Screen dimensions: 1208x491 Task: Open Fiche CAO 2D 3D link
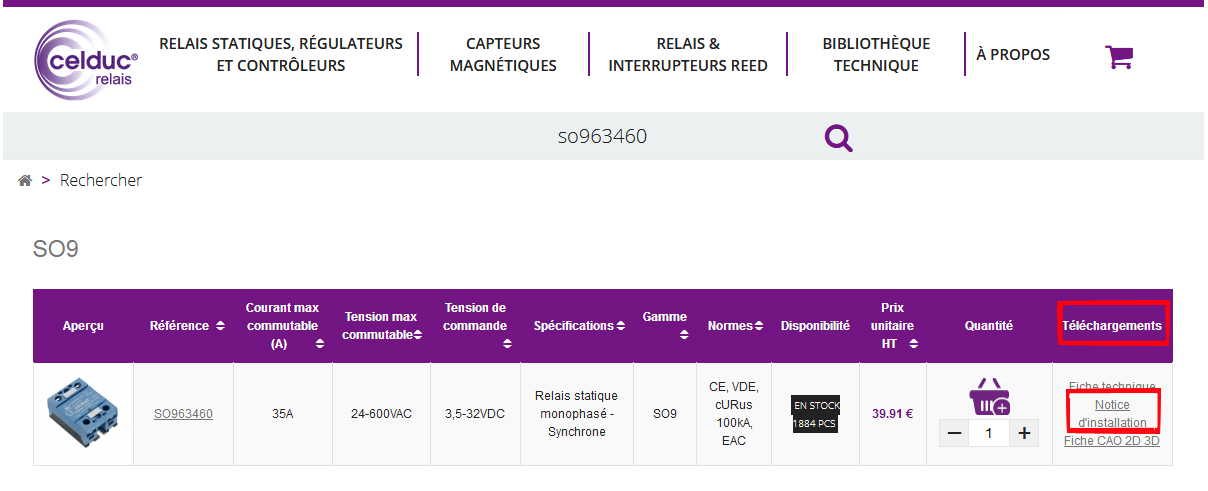(x=1112, y=440)
